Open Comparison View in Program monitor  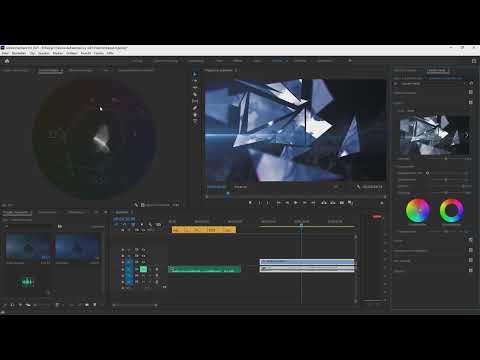click(x=350, y=203)
